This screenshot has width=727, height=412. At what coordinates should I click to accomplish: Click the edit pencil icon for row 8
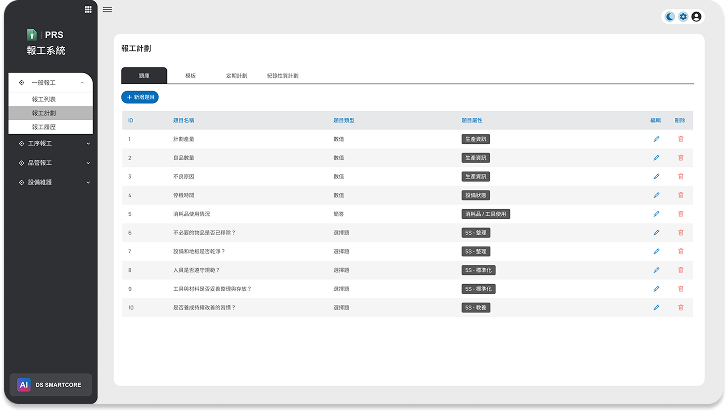pyautogui.click(x=656, y=270)
